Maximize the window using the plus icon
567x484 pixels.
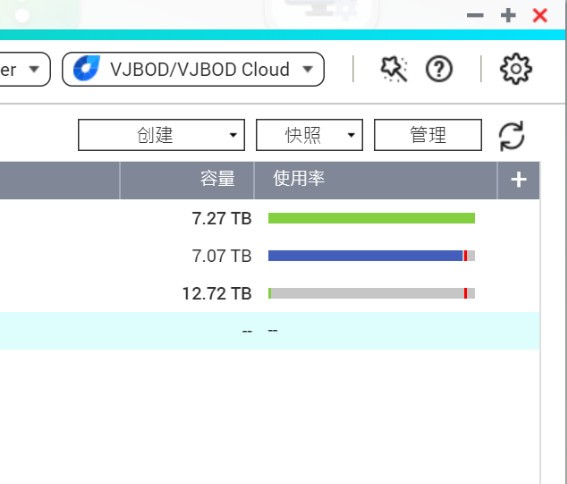click(x=508, y=15)
